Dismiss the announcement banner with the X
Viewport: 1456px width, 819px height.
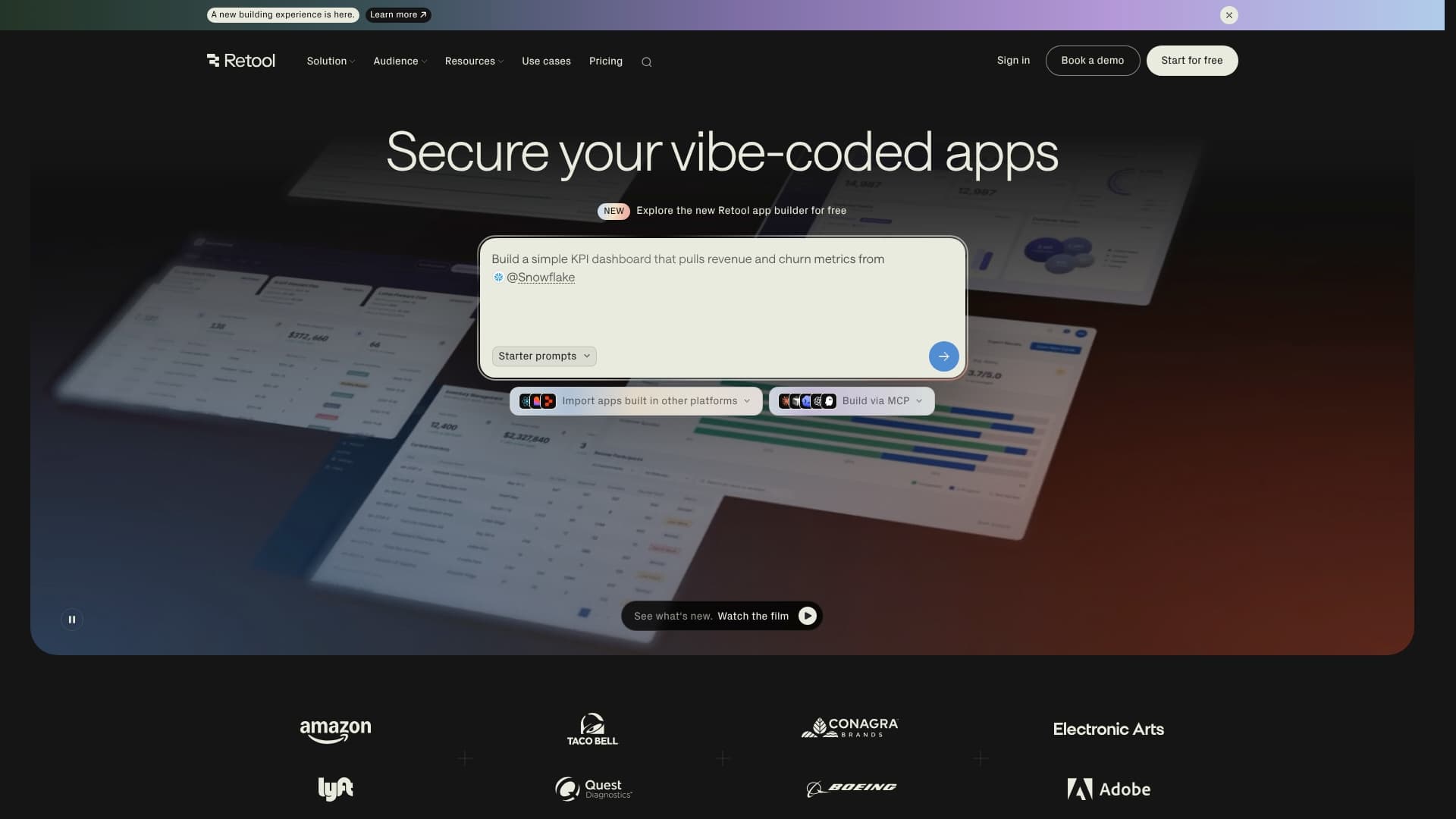(1228, 15)
